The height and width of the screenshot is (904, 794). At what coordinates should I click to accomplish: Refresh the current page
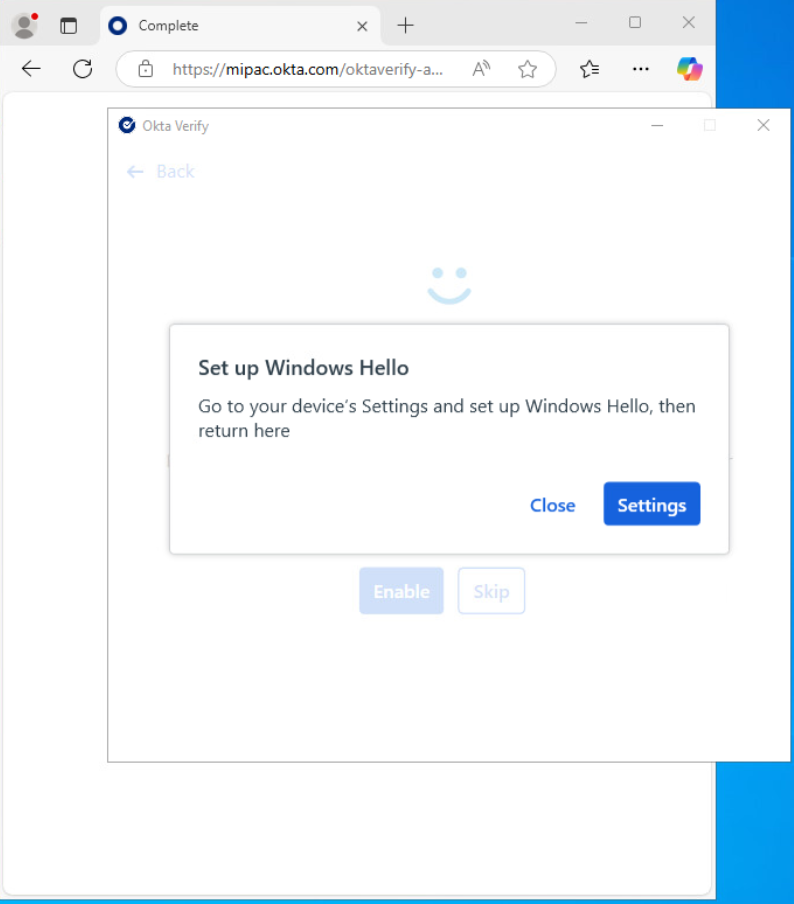tap(83, 69)
